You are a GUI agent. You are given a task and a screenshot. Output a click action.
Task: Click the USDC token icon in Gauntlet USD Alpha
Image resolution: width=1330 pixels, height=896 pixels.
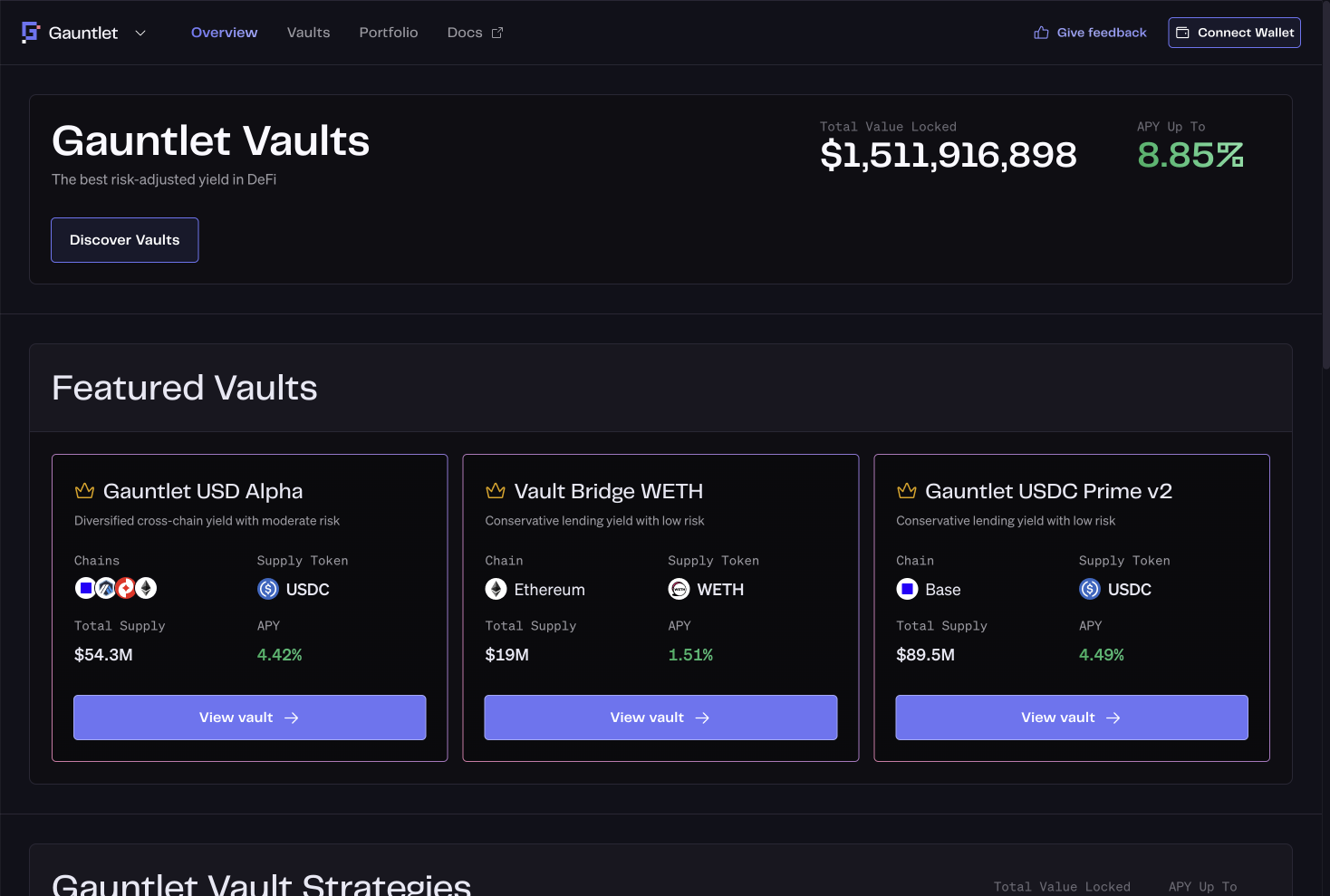pos(268,589)
